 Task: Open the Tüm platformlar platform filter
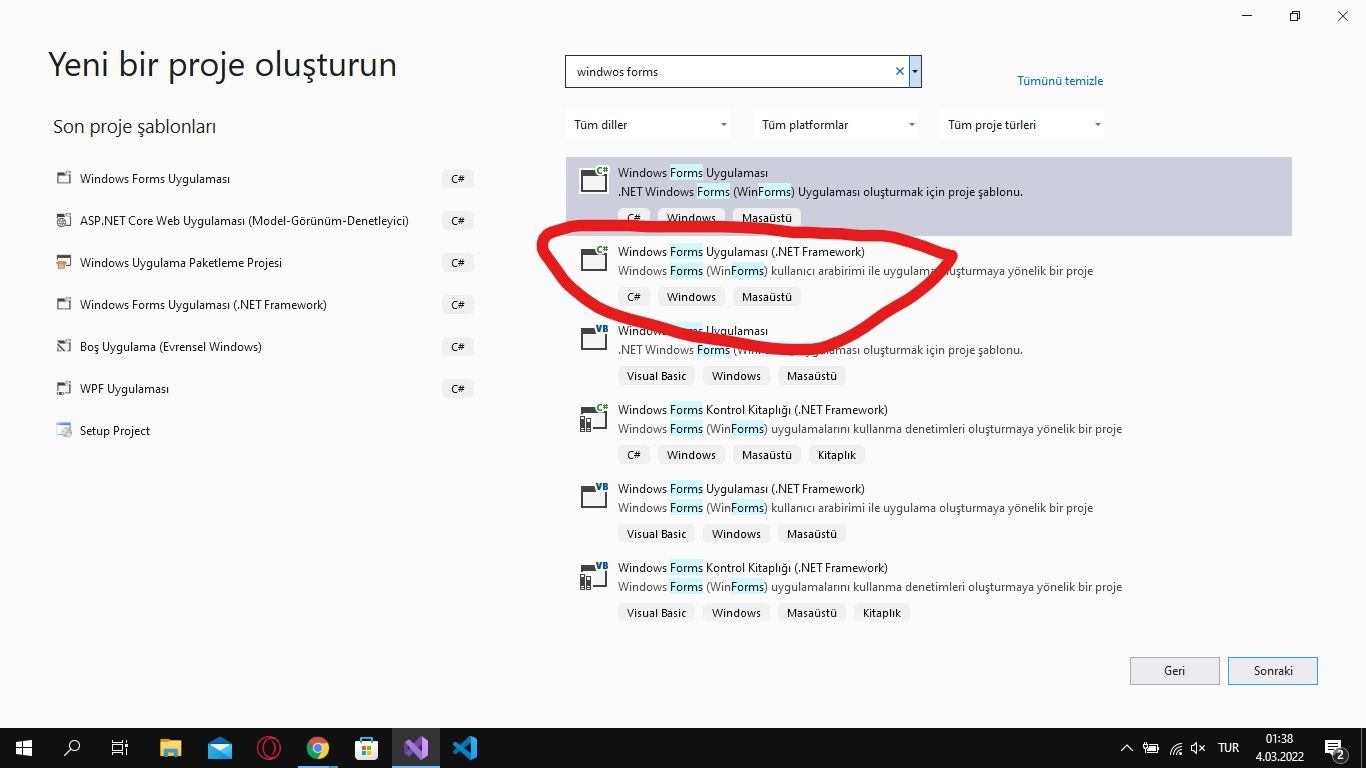point(838,125)
